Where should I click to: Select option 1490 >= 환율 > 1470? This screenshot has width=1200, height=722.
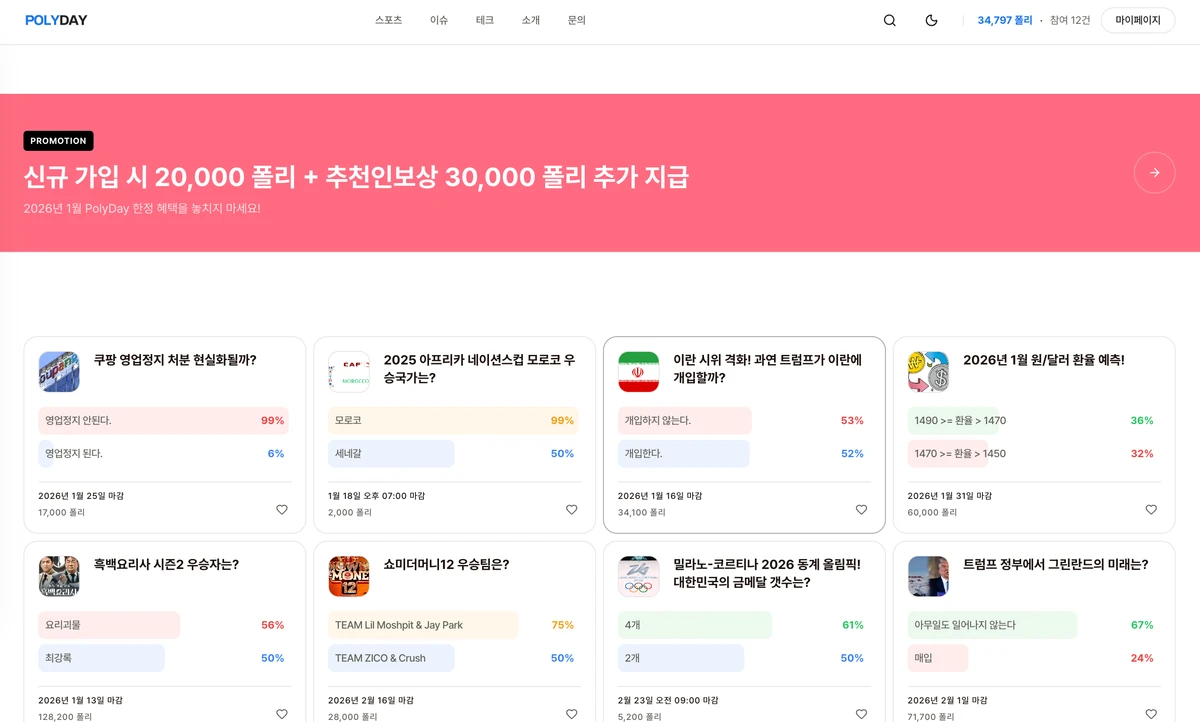coord(1034,421)
